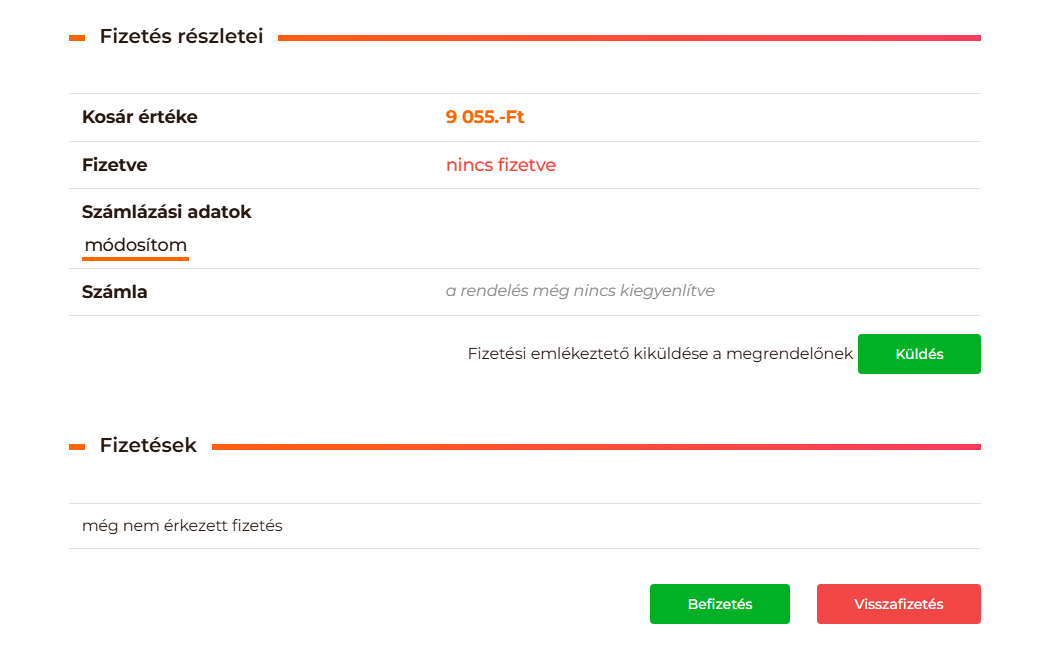The height and width of the screenshot is (646, 1040).
Task: Click the 'még nem érkezett fizetés' message
Action: (182, 526)
